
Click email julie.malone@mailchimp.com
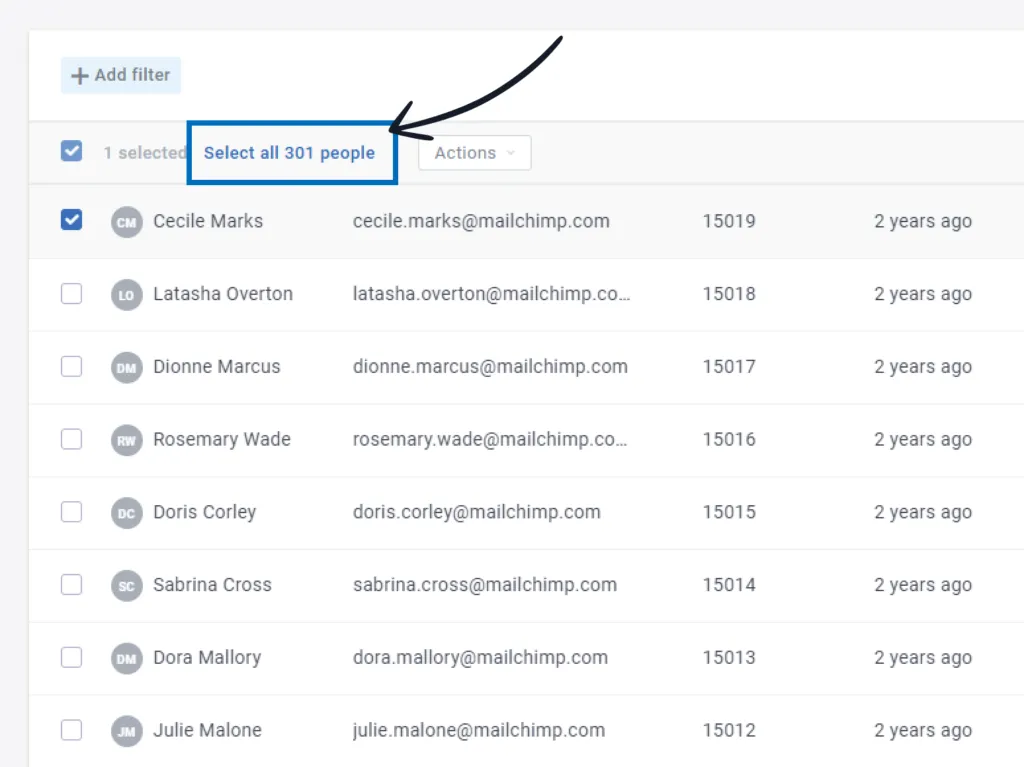click(x=479, y=730)
